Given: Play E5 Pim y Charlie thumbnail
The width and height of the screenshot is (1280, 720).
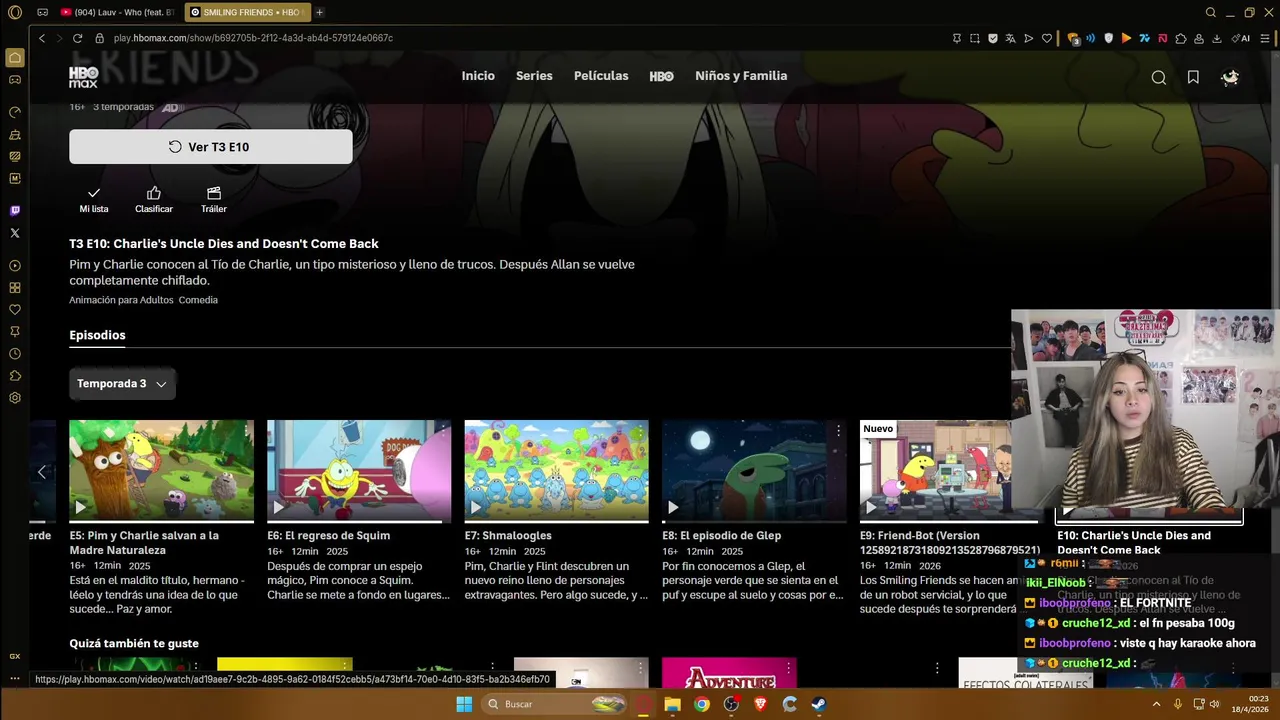Looking at the screenshot, I should (x=161, y=471).
